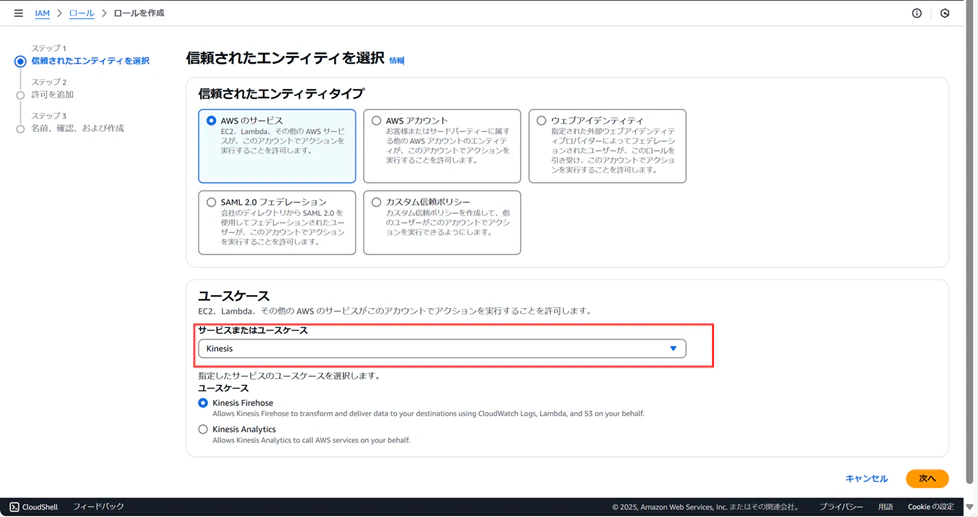
Task: Go to IAM breadcrumb link
Action: 42,13
